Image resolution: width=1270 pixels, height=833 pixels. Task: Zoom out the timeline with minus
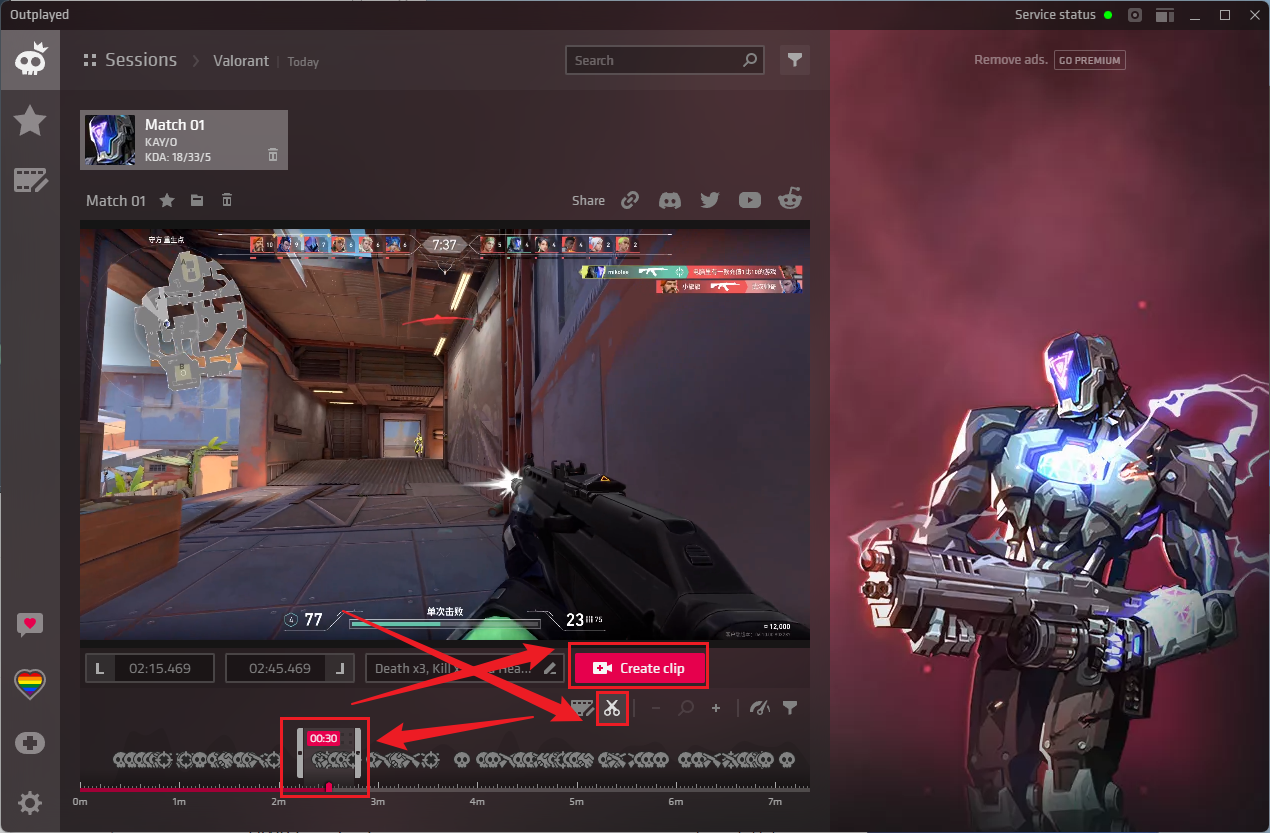point(656,708)
